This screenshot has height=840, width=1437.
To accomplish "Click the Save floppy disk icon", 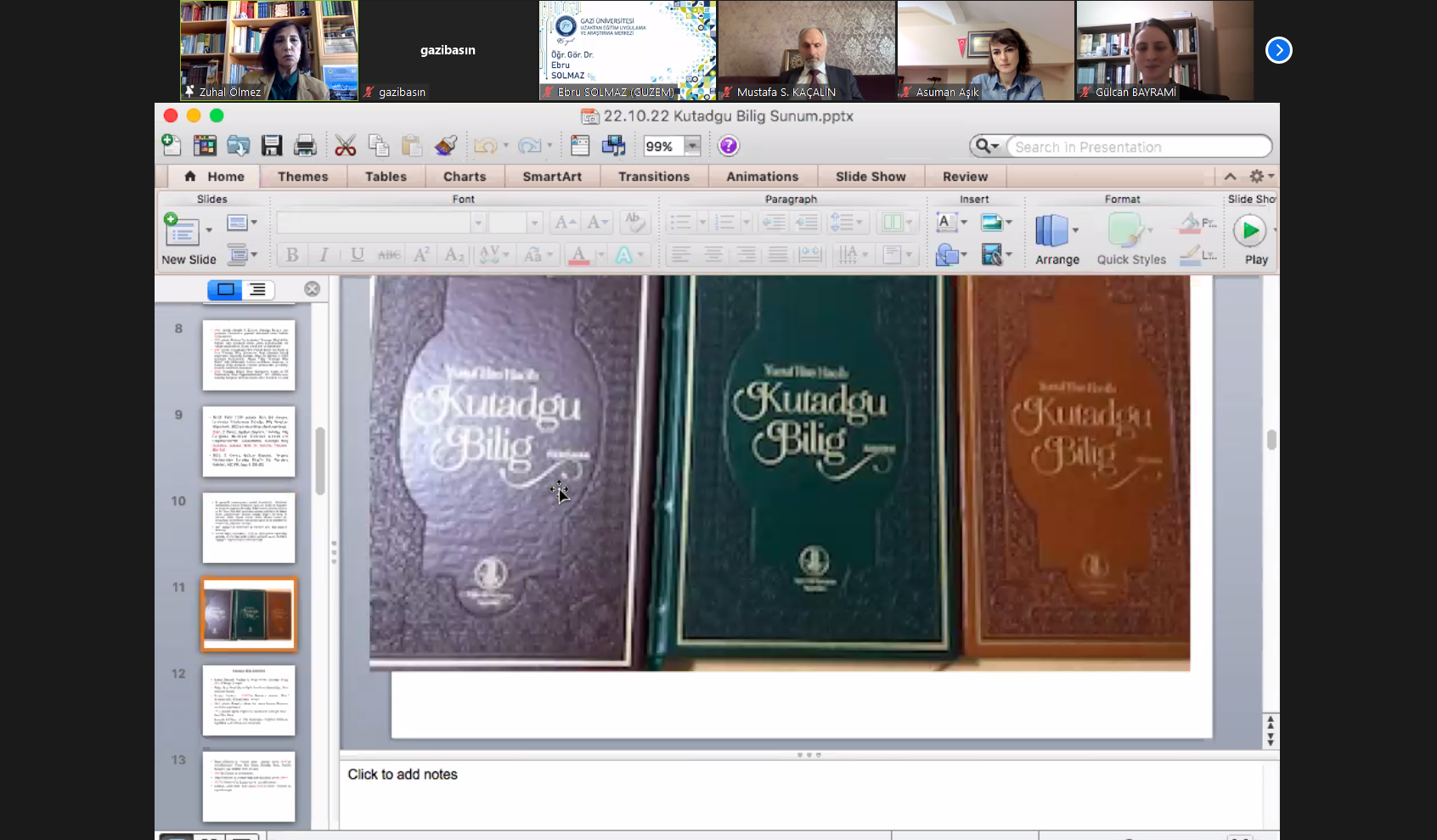I will point(272,146).
